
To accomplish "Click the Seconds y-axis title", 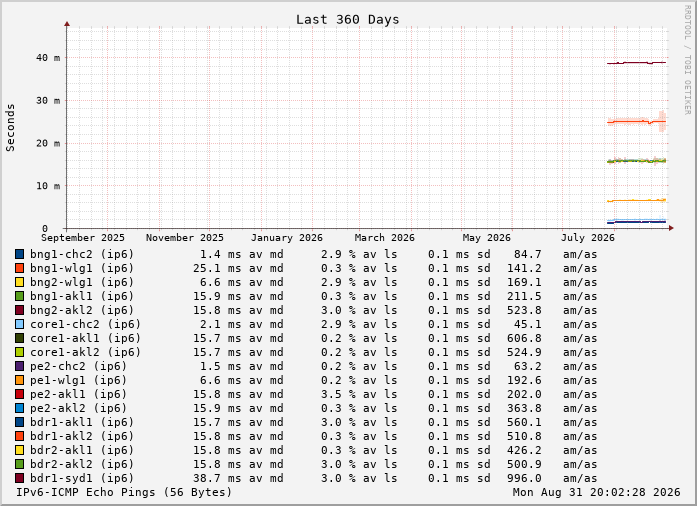I will pyautogui.click(x=10, y=128).
